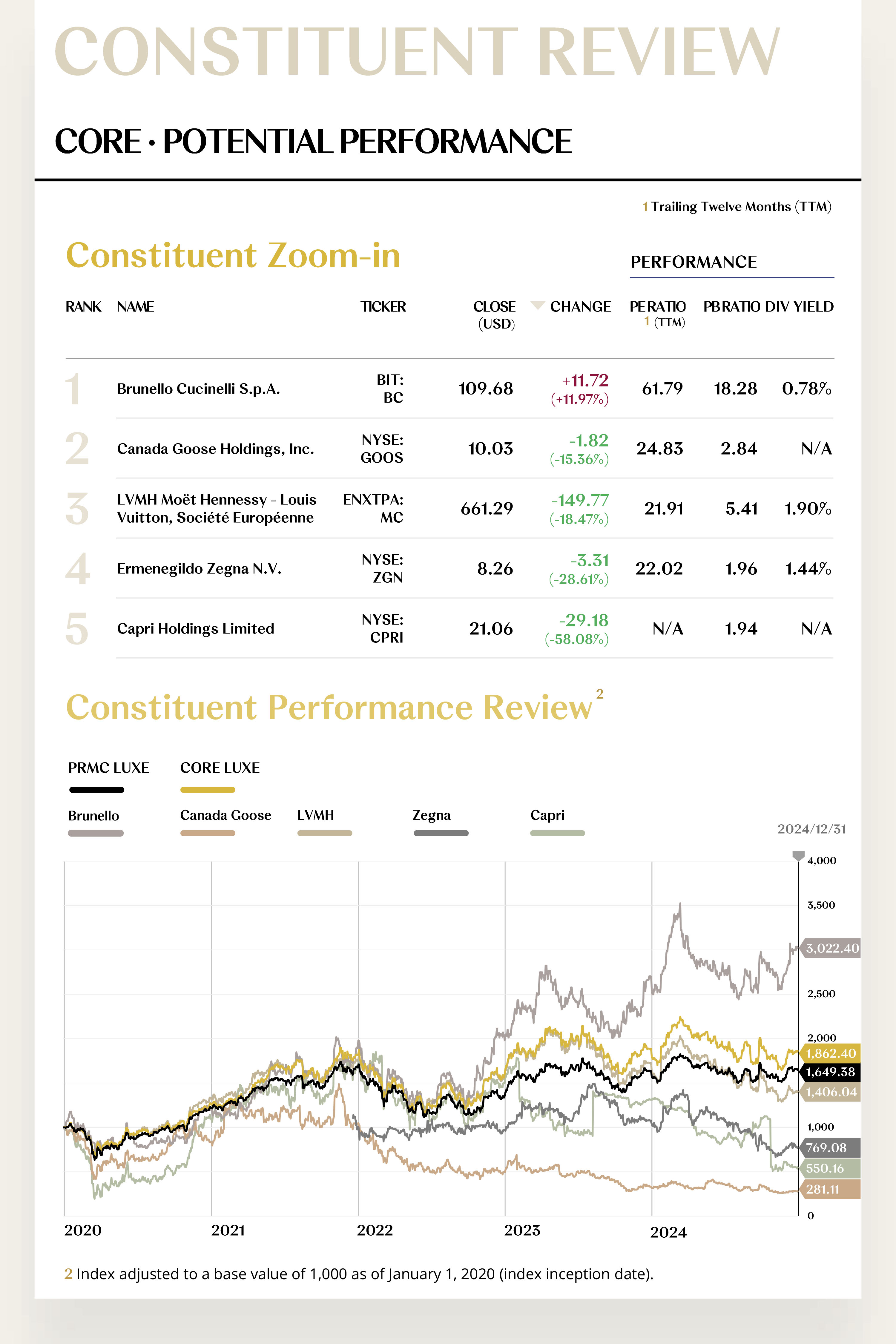Viewport: 896px width, 1344px height.
Task: Click the PE RATIO column header
Action: pos(657,307)
